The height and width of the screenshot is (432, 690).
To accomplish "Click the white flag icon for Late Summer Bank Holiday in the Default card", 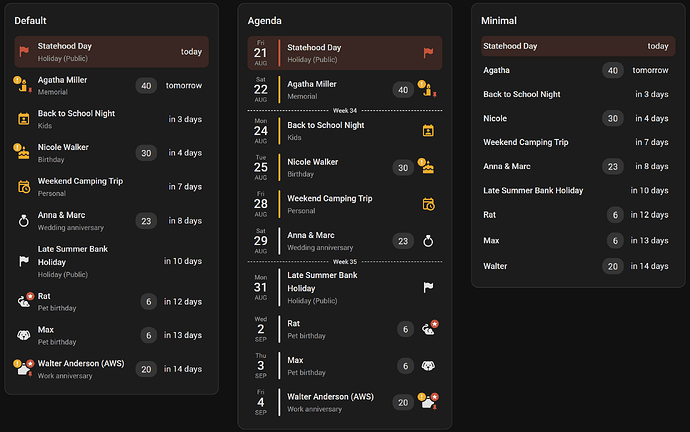I will 24,261.
